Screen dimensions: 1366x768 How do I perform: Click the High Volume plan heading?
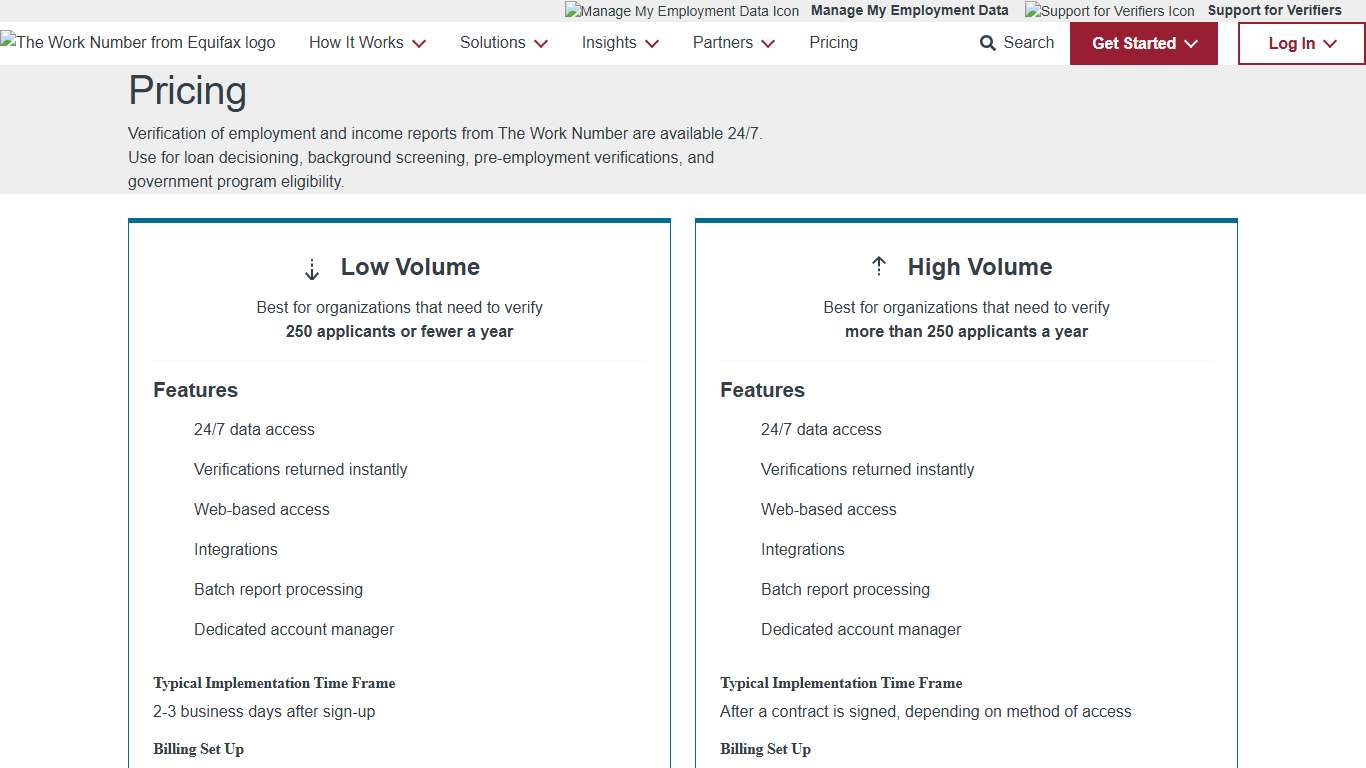(979, 267)
